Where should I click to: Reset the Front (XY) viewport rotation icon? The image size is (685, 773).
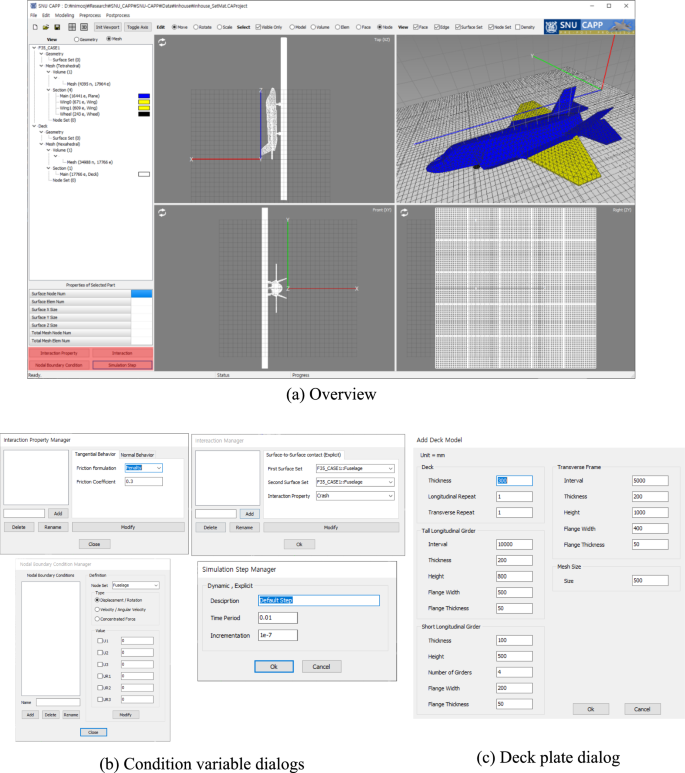click(x=162, y=212)
